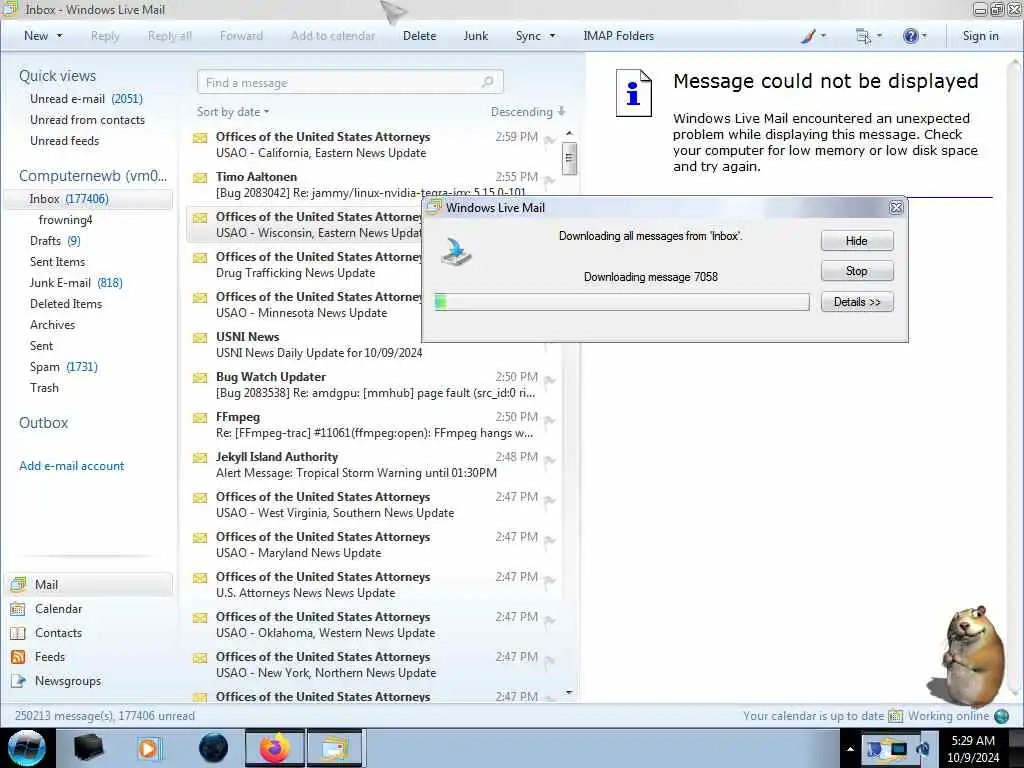Screen dimensions: 1024x768
Task: Open the Drafts folder
Action: click(55, 241)
